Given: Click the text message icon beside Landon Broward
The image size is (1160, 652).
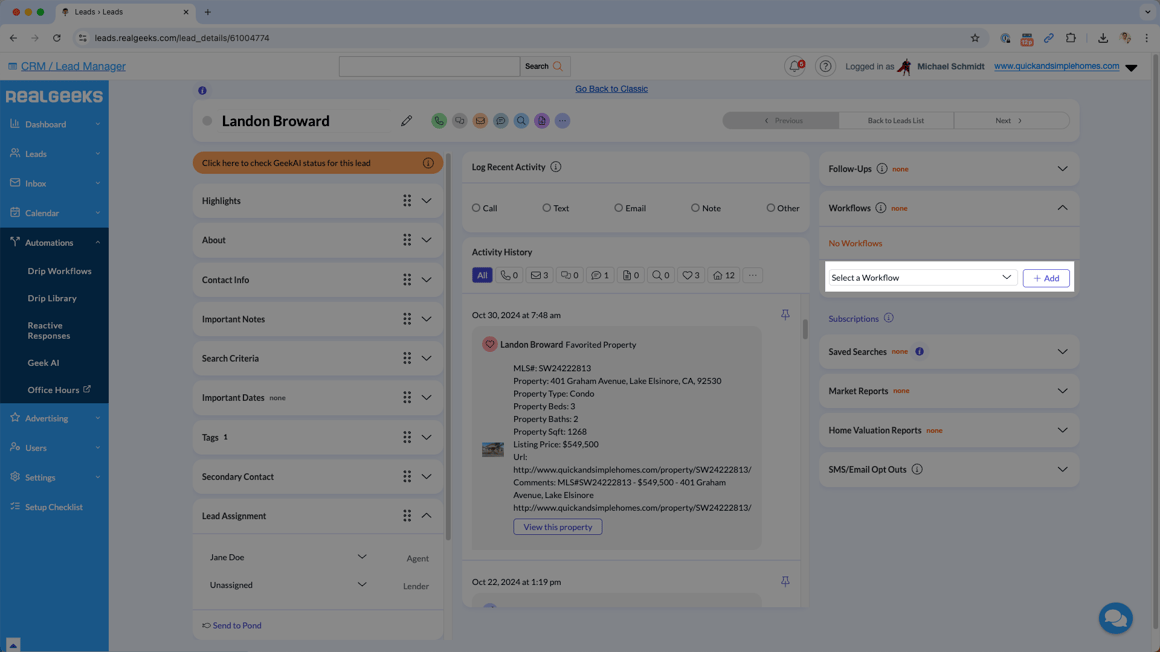Looking at the screenshot, I should [460, 120].
